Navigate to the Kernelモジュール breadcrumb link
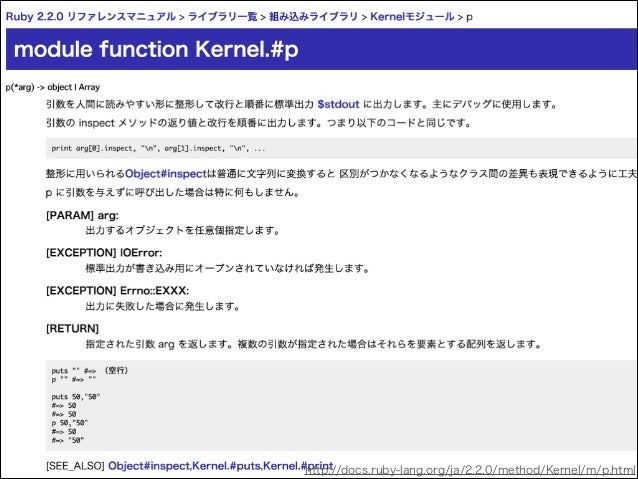The image size is (638, 479). 412,17
